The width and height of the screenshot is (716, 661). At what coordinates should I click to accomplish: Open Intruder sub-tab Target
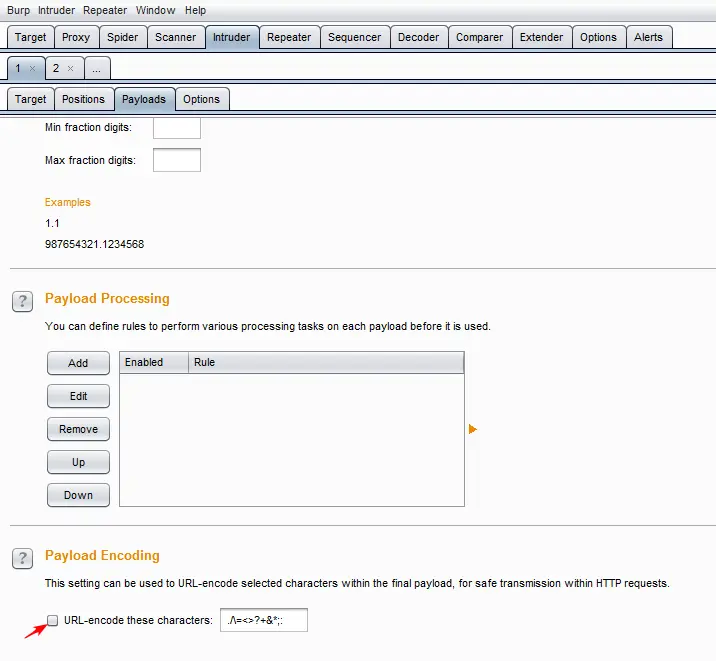coord(31,99)
